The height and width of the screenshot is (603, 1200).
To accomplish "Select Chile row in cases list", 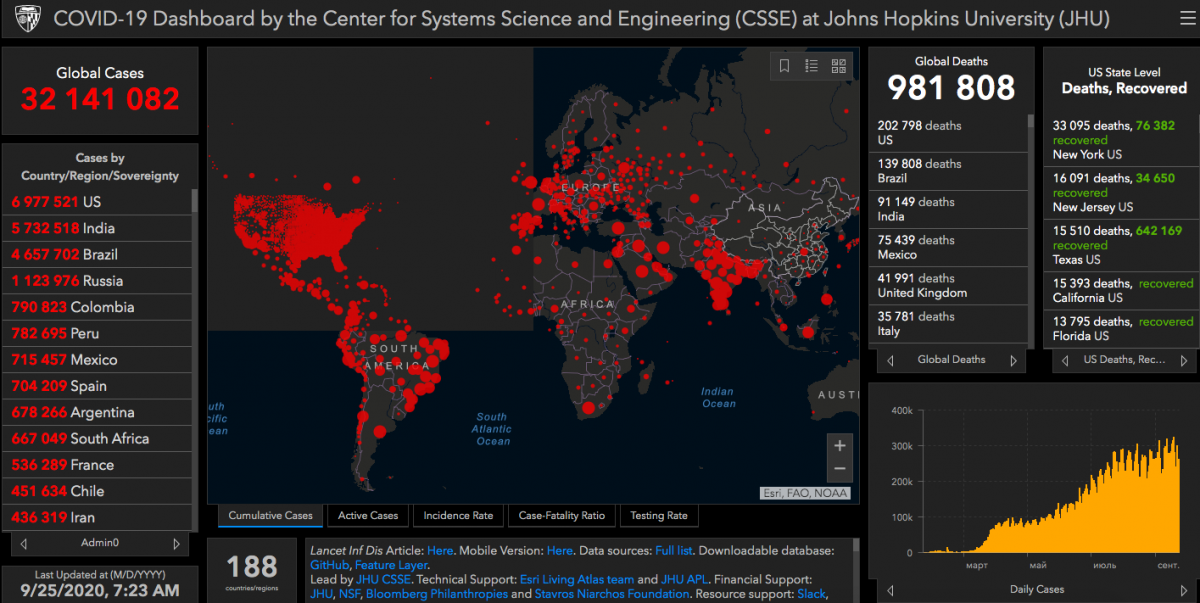I will [x=98, y=491].
